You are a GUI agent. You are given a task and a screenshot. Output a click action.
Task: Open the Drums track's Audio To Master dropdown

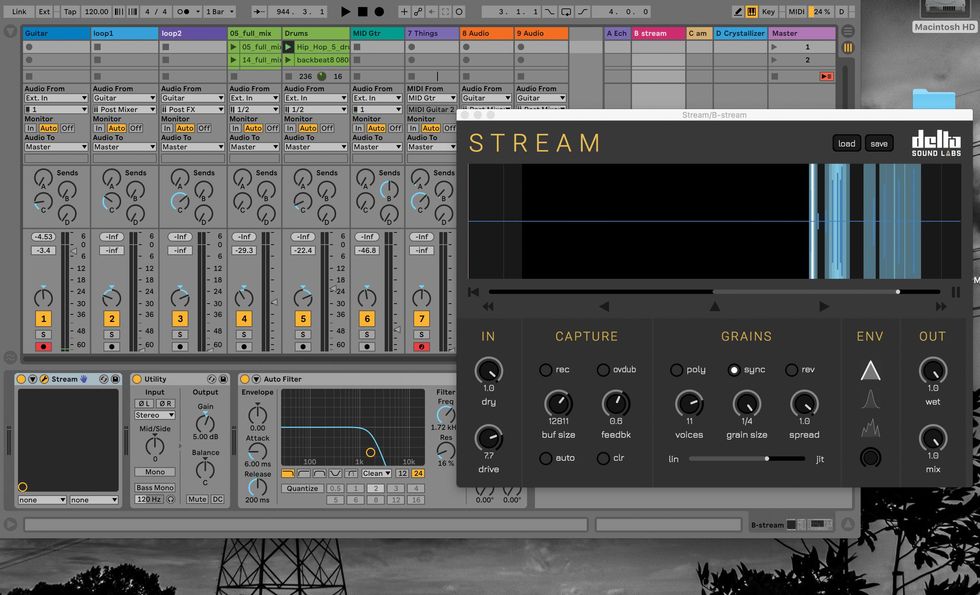(315, 147)
